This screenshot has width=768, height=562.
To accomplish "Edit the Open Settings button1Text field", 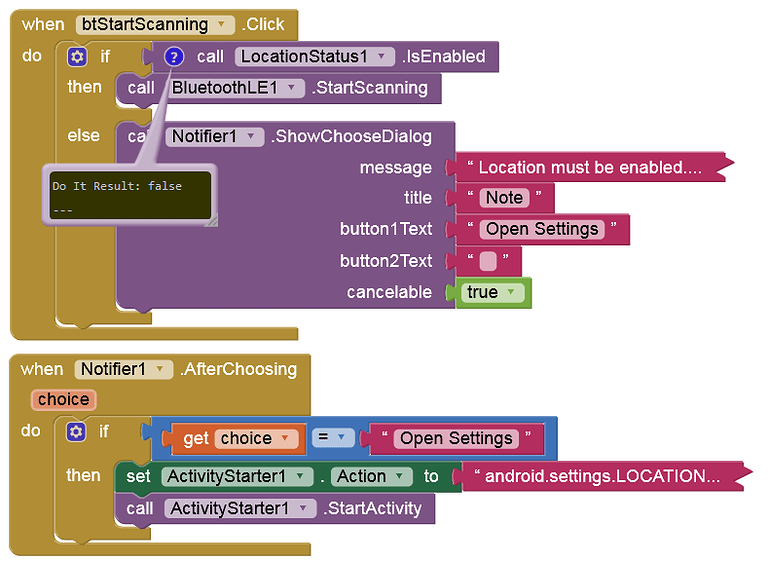I will pyautogui.click(x=542, y=229).
